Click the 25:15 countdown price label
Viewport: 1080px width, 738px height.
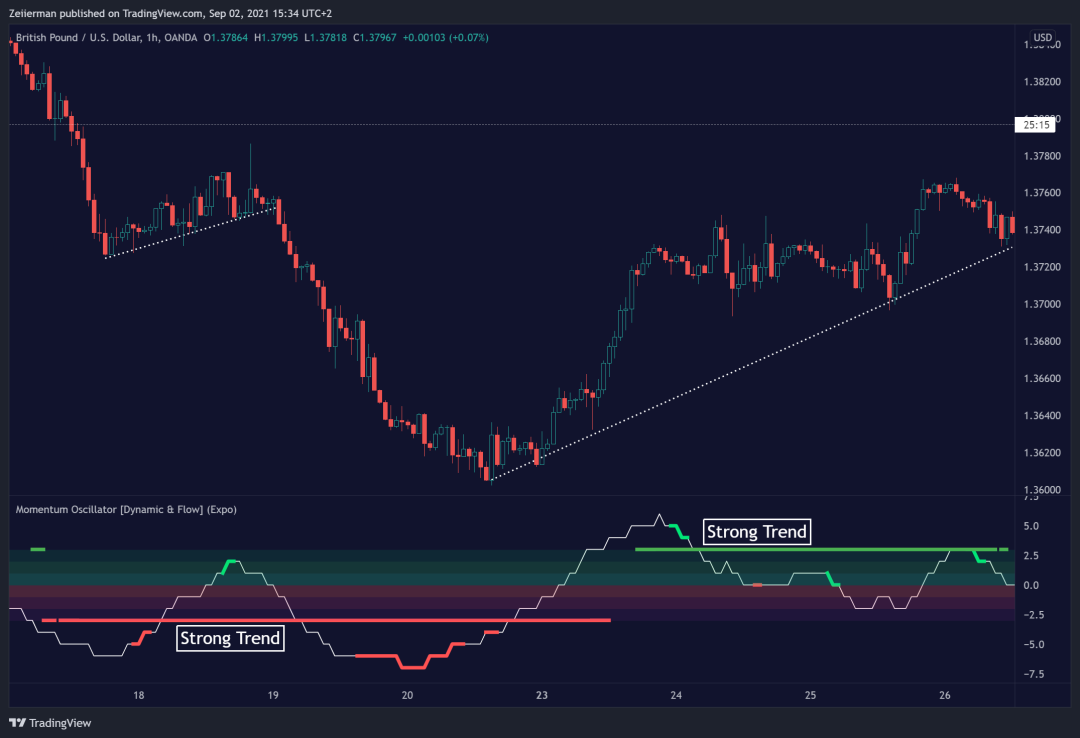coord(1035,125)
